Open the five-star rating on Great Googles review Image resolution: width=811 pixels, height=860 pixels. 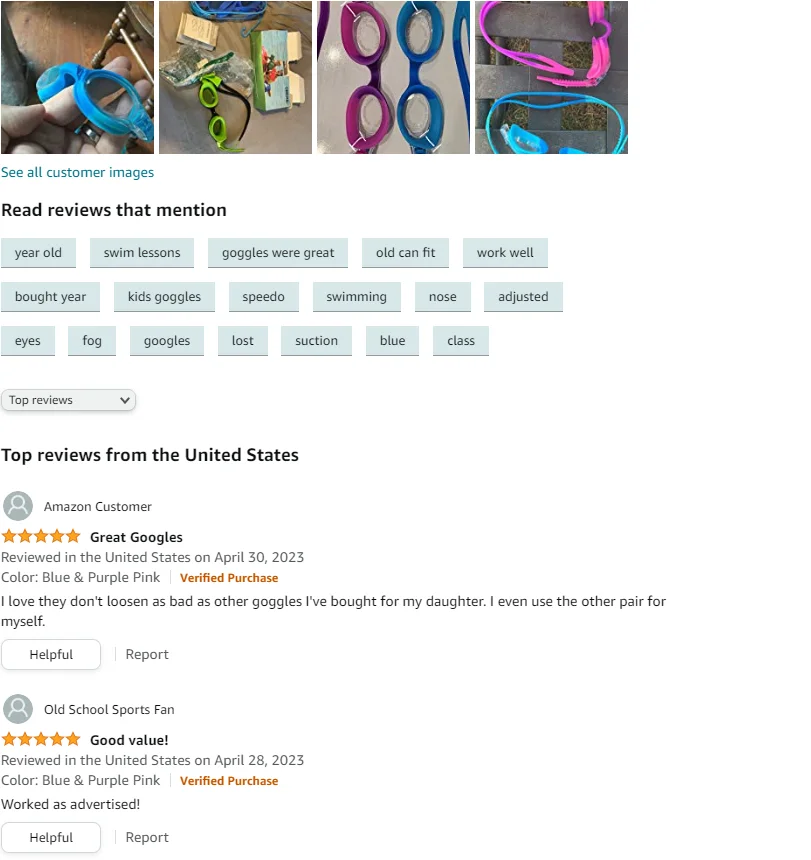(x=41, y=536)
